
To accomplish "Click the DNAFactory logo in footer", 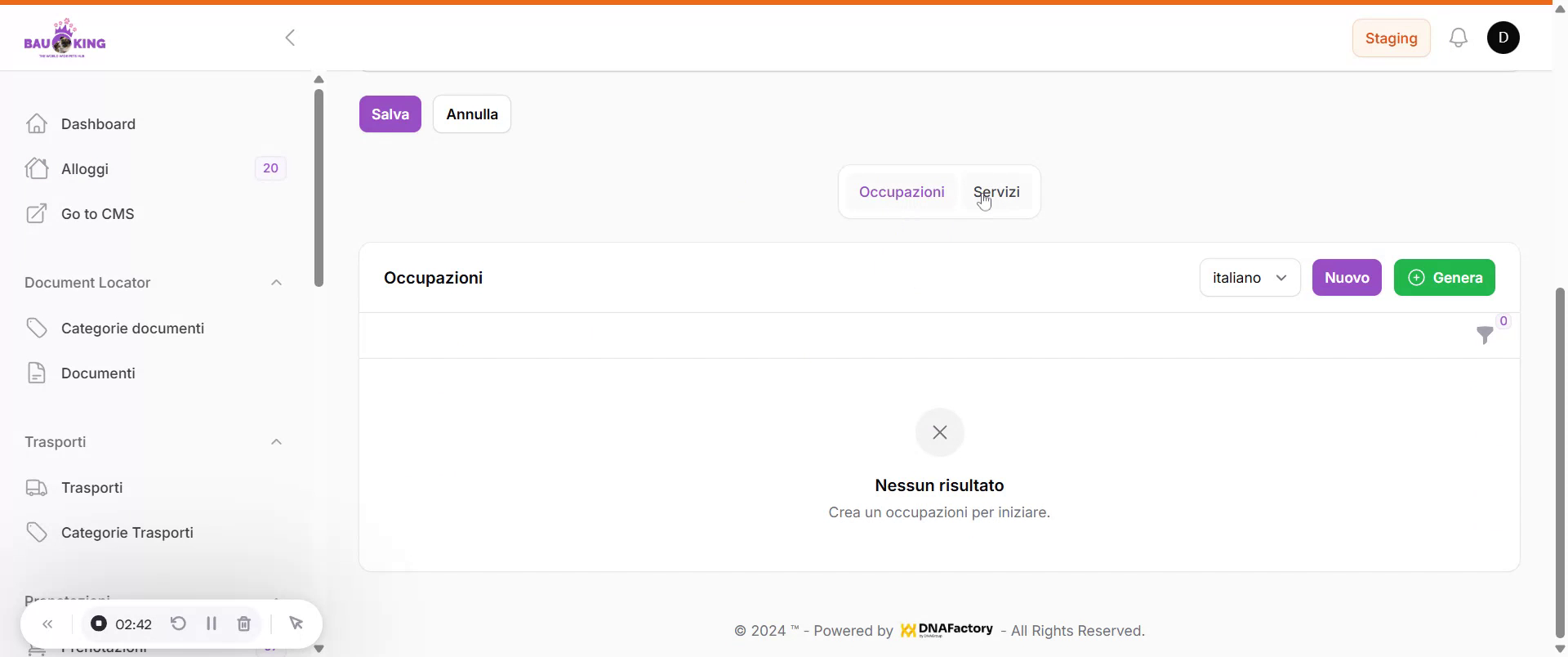I will [x=947, y=630].
